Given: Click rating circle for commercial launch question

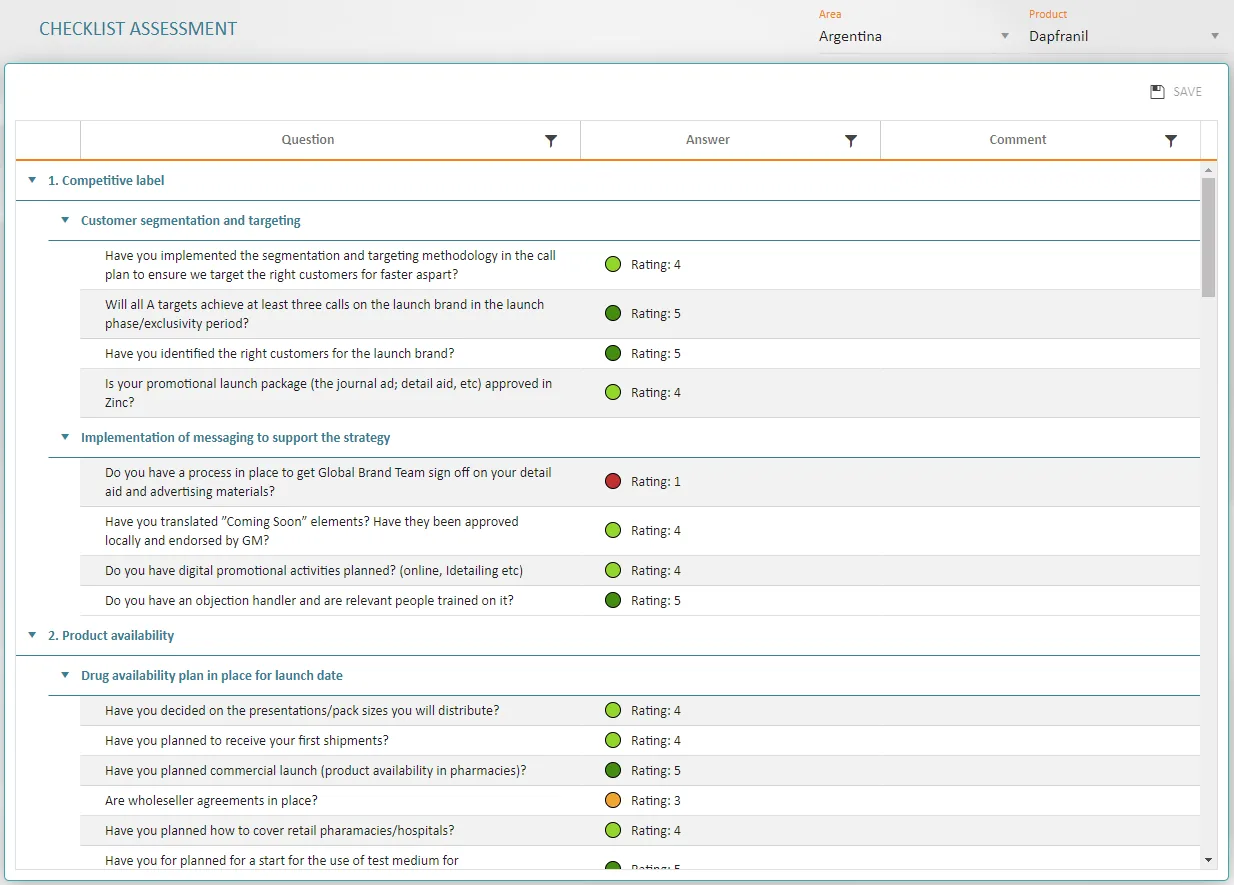Looking at the screenshot, I should point(613,771).
